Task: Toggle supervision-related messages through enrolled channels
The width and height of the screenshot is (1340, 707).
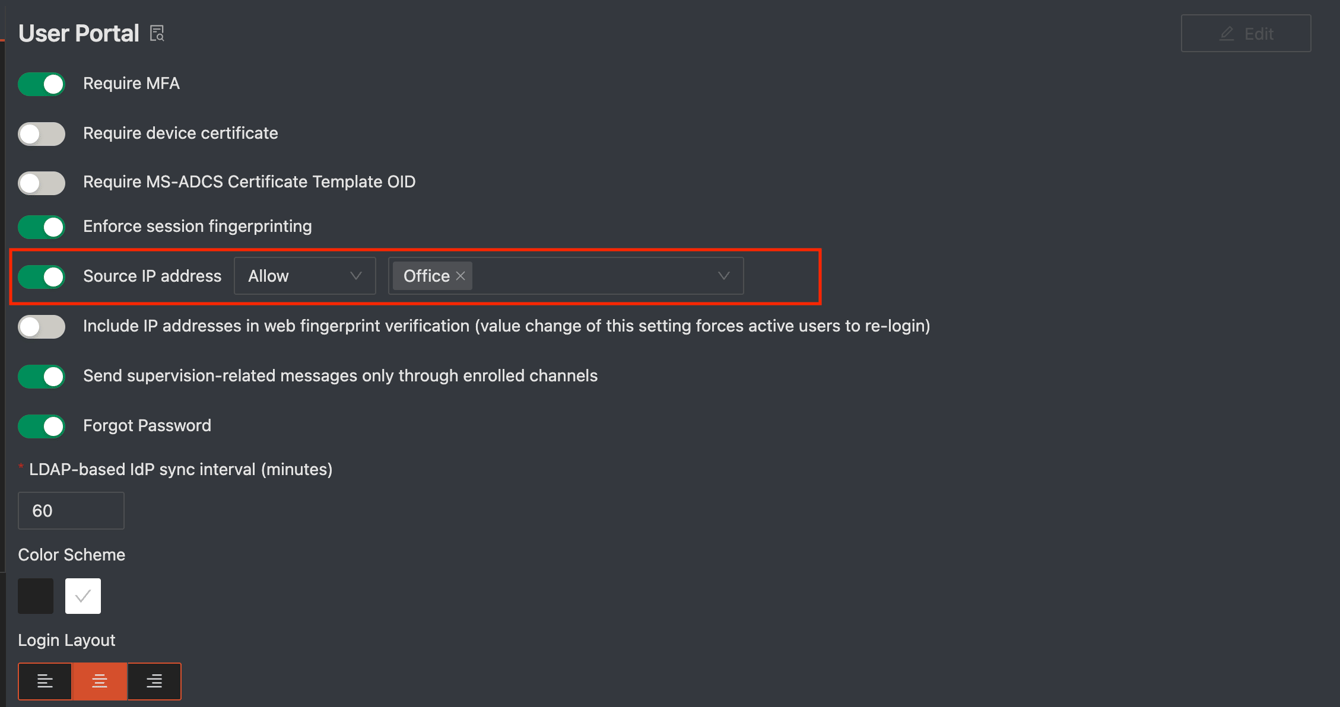Action: tap(42, 377)
